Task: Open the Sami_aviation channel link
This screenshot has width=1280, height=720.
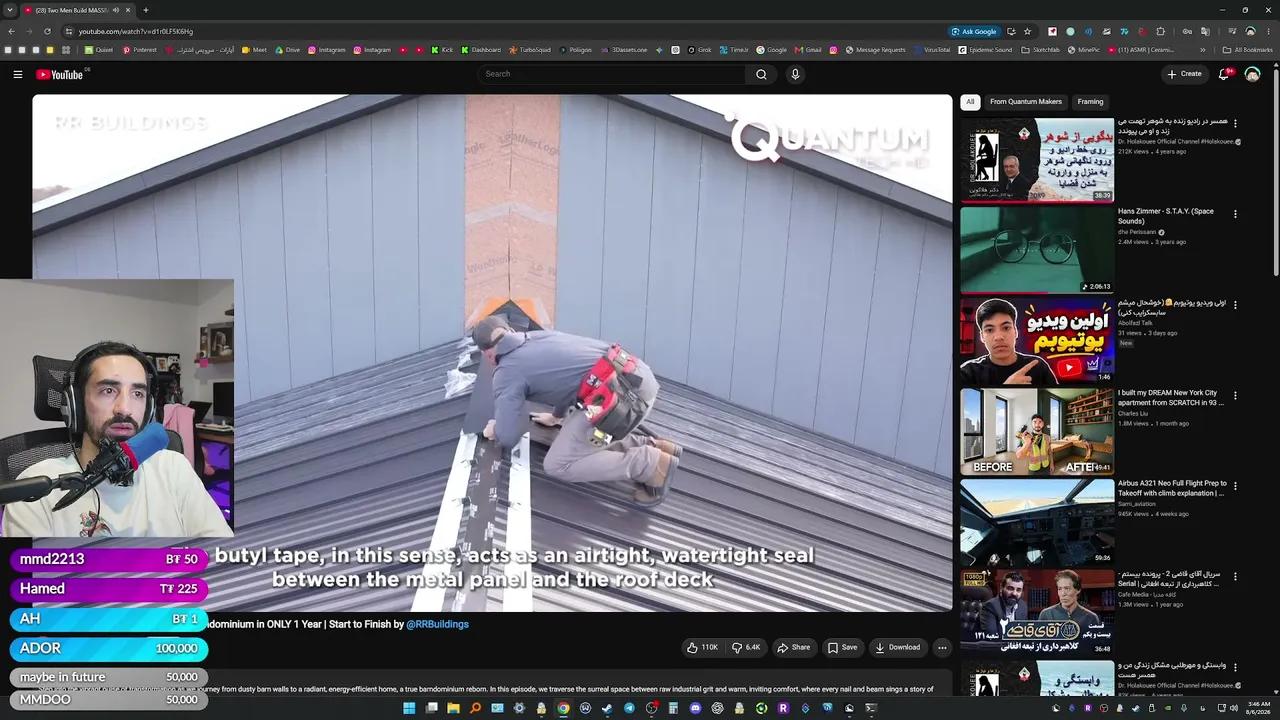Action: [x=1136, y=504]
